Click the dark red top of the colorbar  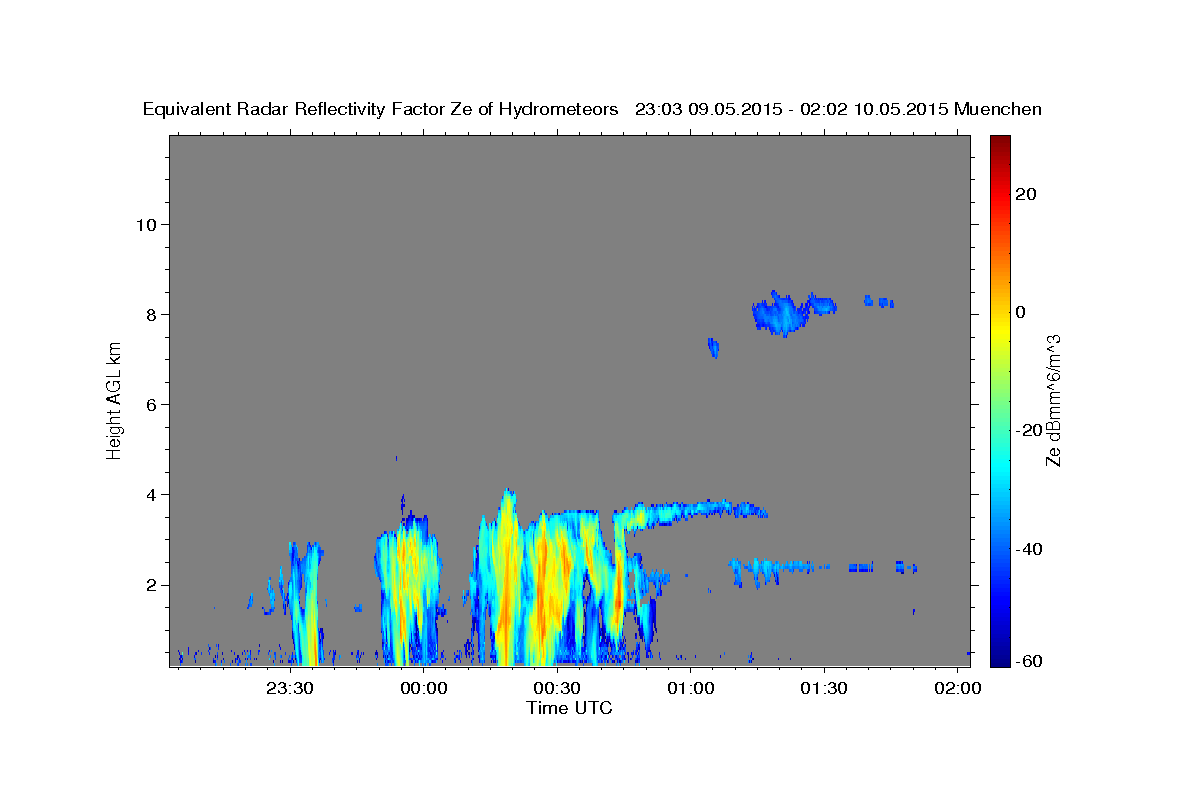pyautogui.click(x=1000, y=143)
